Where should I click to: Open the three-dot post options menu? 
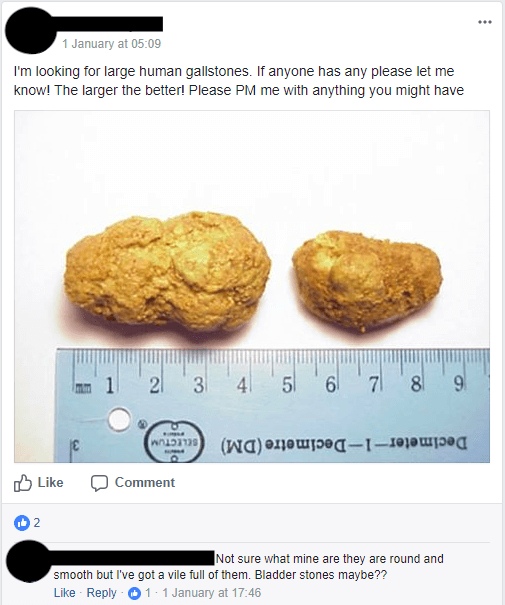point(485,22)
